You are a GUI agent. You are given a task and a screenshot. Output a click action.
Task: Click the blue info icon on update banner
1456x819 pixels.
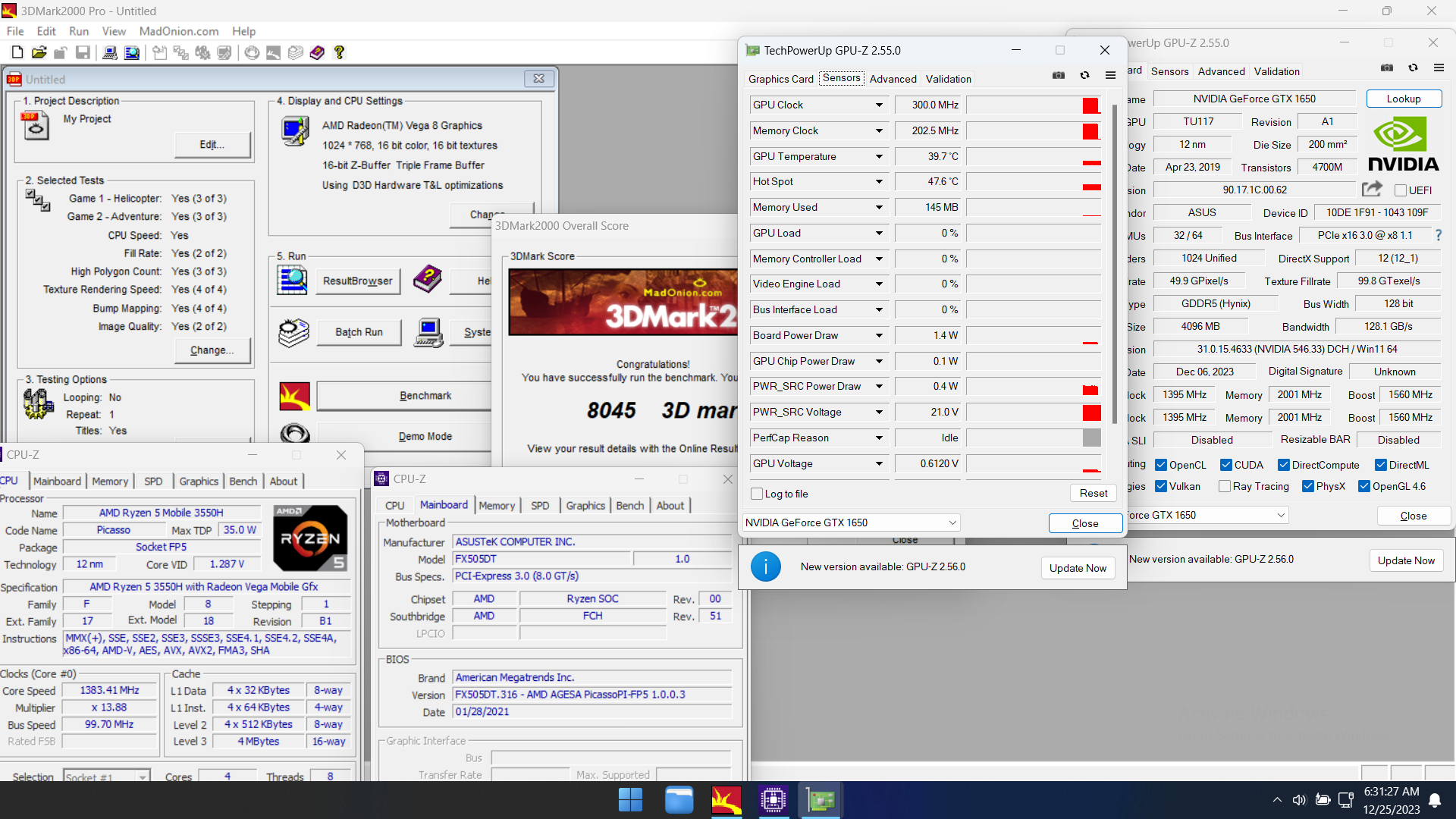click(766, 566)
